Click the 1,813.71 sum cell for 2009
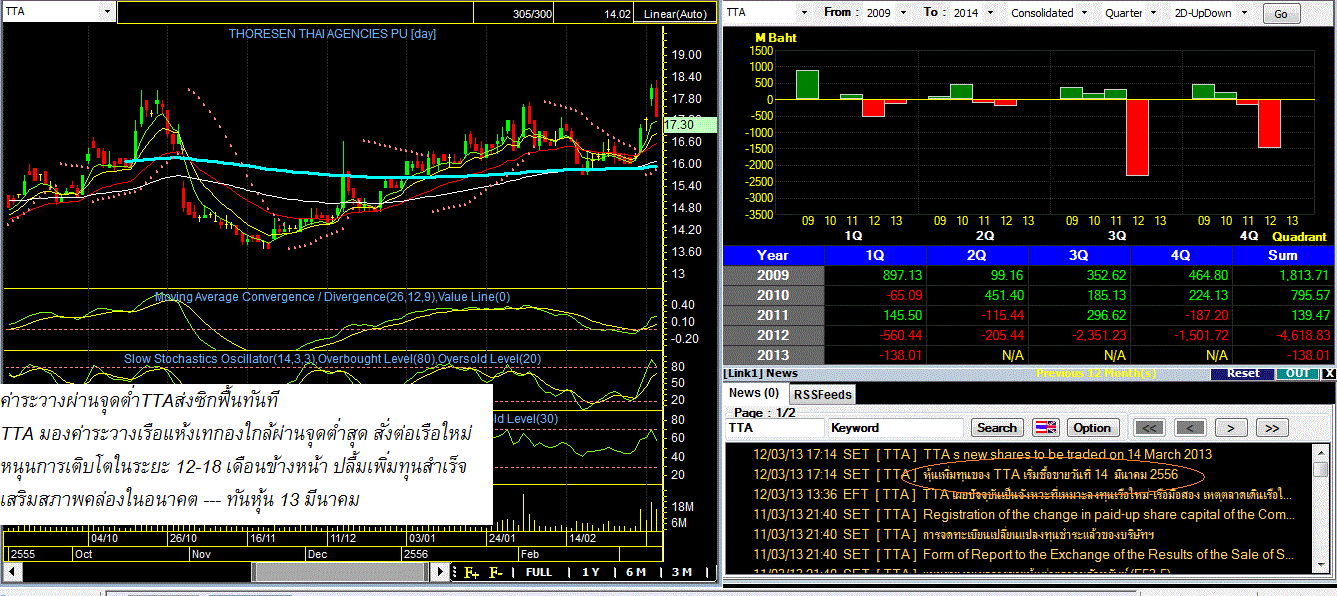 (x=1283, y=275)
